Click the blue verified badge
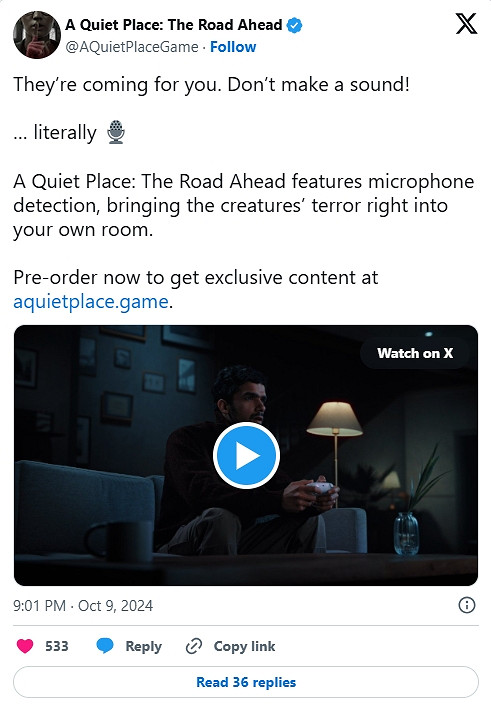491x711 pixels. [x=295, y=25]
